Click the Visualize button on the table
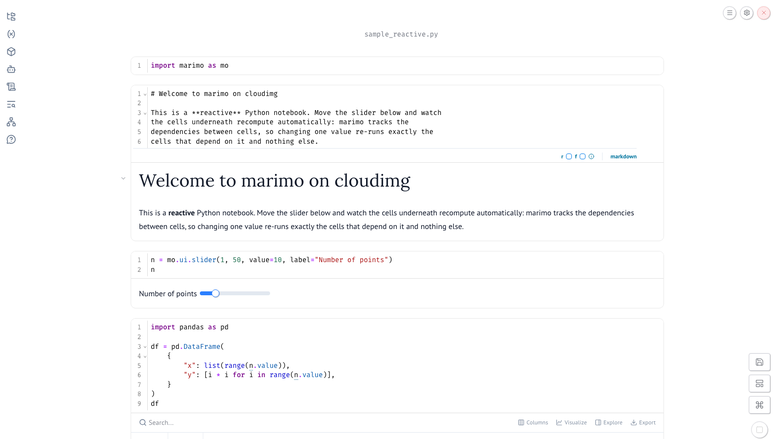This screenshot has width=780, height=439. [571, 423]
